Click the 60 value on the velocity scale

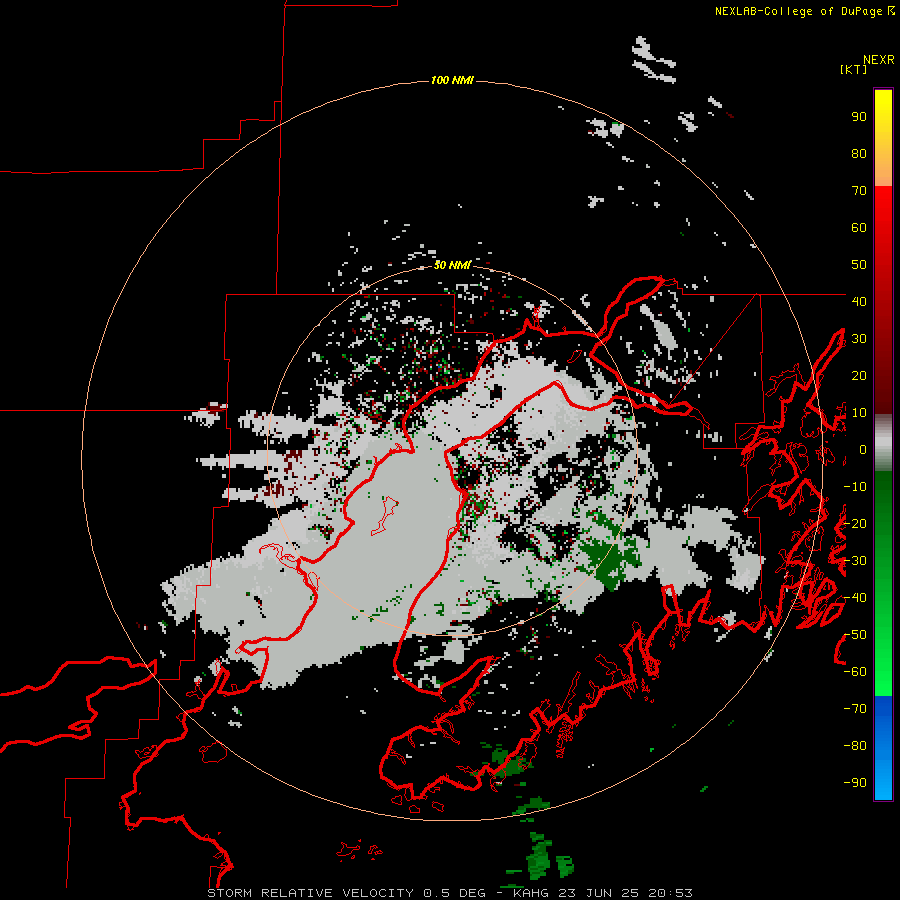(859, 228)
